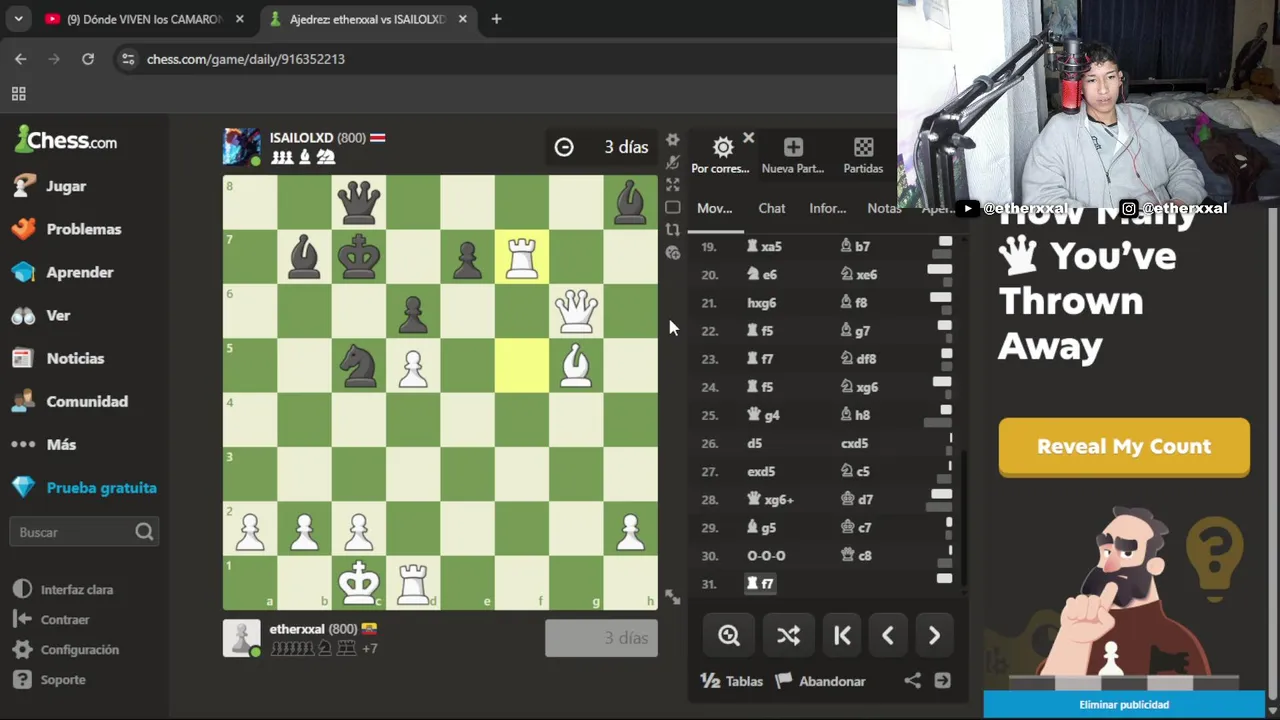Jump to the first move button

coord(842,636)
